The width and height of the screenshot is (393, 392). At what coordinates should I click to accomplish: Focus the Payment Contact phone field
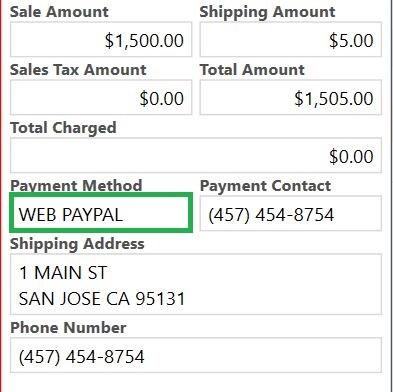[291, 213]
